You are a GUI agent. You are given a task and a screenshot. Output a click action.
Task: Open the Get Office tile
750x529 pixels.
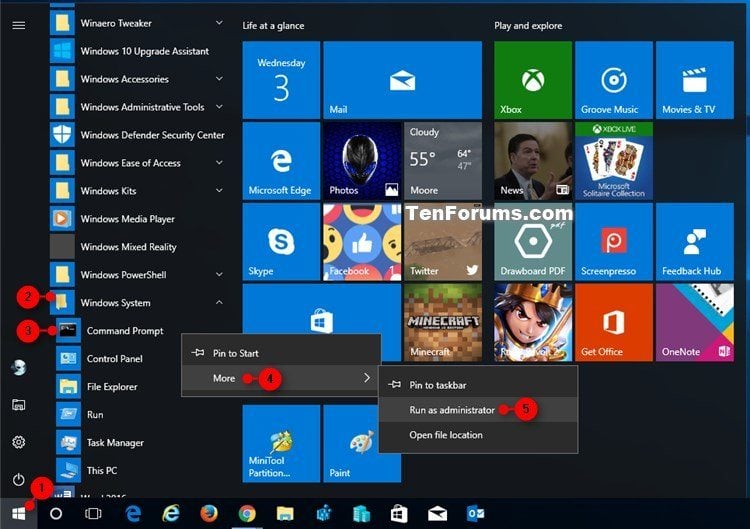614,322
